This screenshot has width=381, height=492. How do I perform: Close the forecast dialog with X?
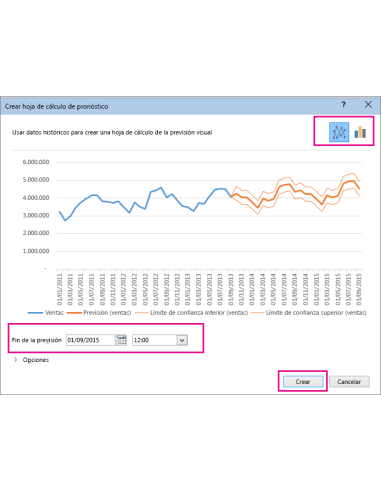368,105
